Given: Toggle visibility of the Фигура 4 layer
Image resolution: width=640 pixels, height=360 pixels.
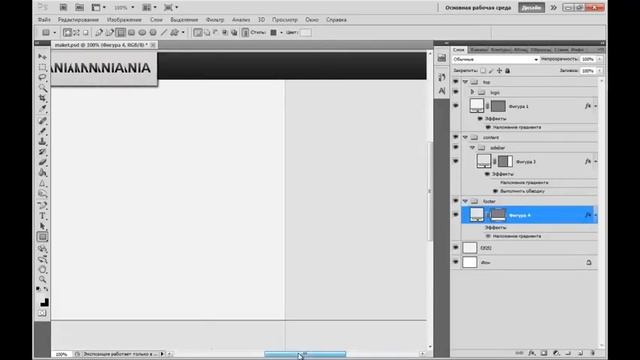Looking at the screenshot, I should [456, 215].
